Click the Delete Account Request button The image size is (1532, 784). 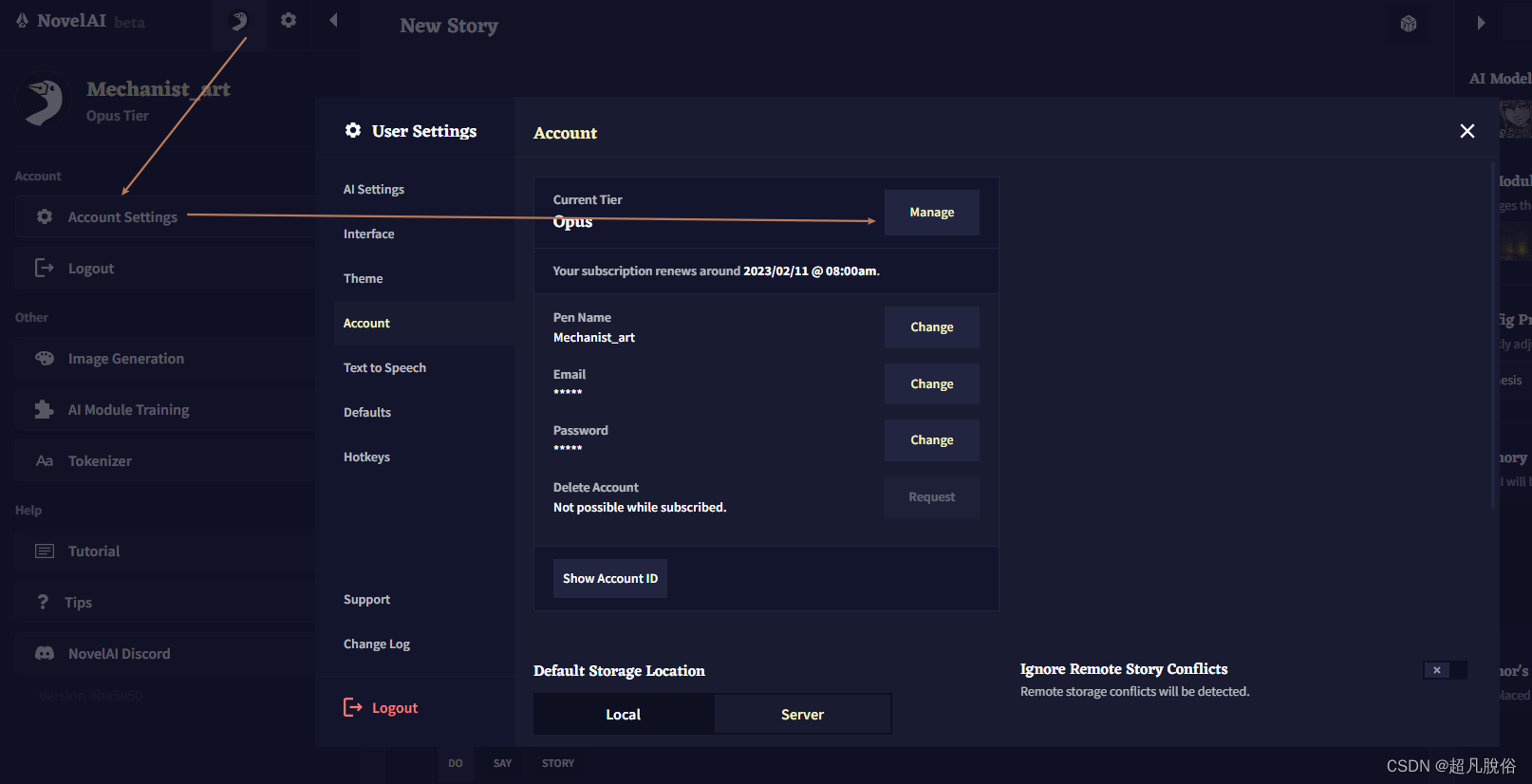pos(932,497)
